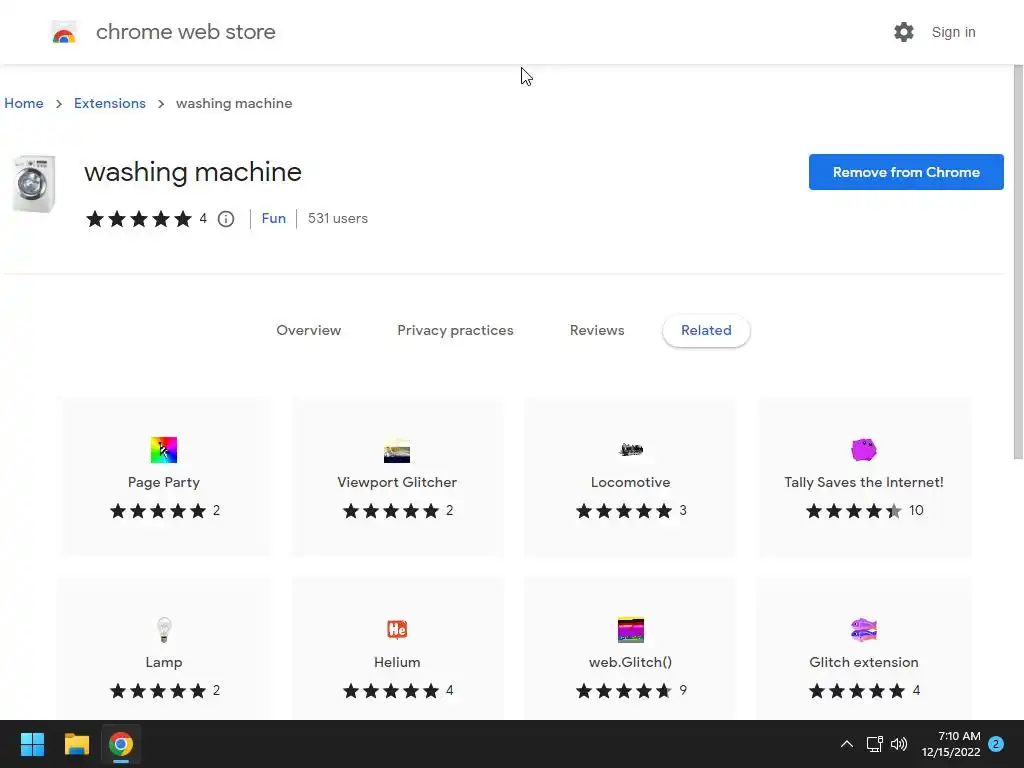Image resolution: width=1024 pixels, height=768 pixels.
Task: Click the Chrome taskbar icon
Action: pyautogui.click(x=121, y=744)
